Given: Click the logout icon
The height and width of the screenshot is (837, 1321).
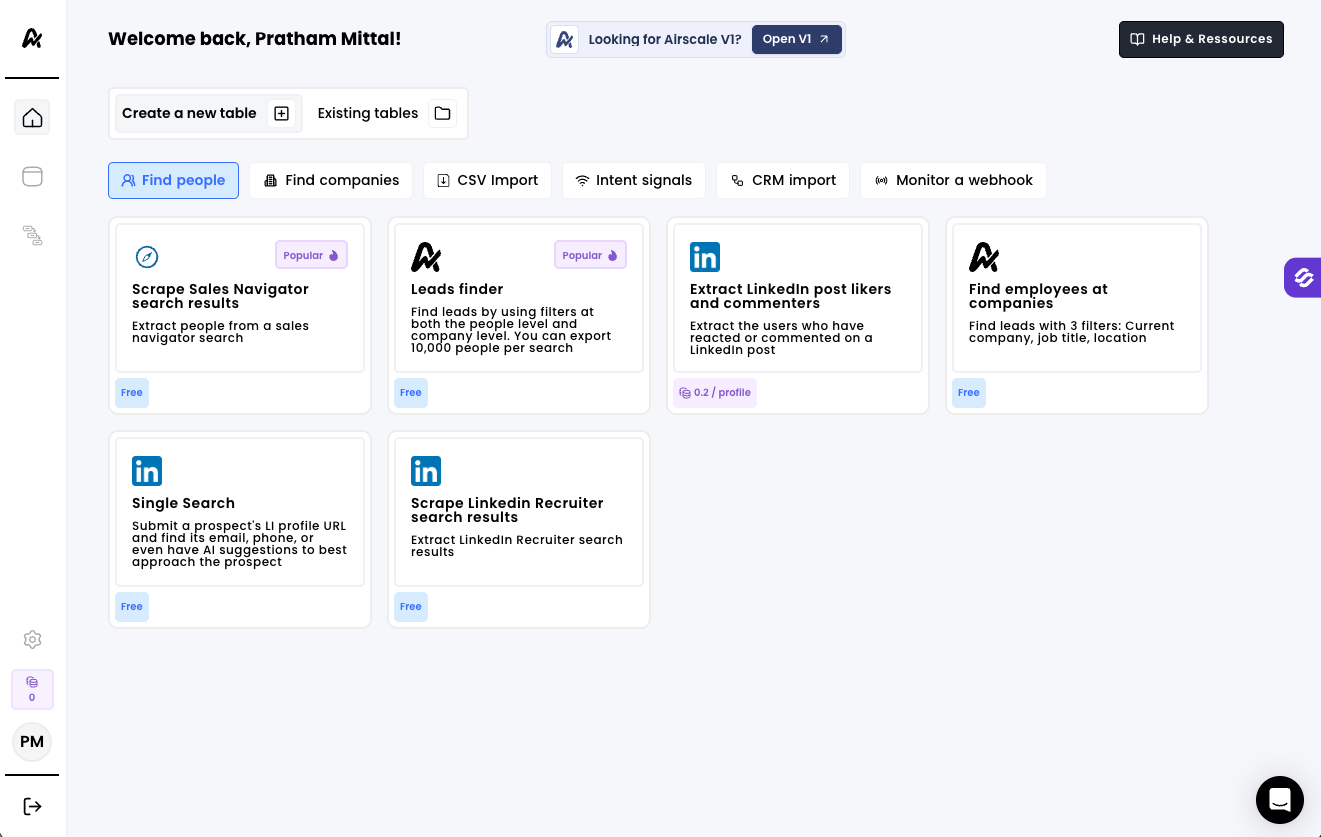Looking at the screenshot, I should click(x=32, y=806).
